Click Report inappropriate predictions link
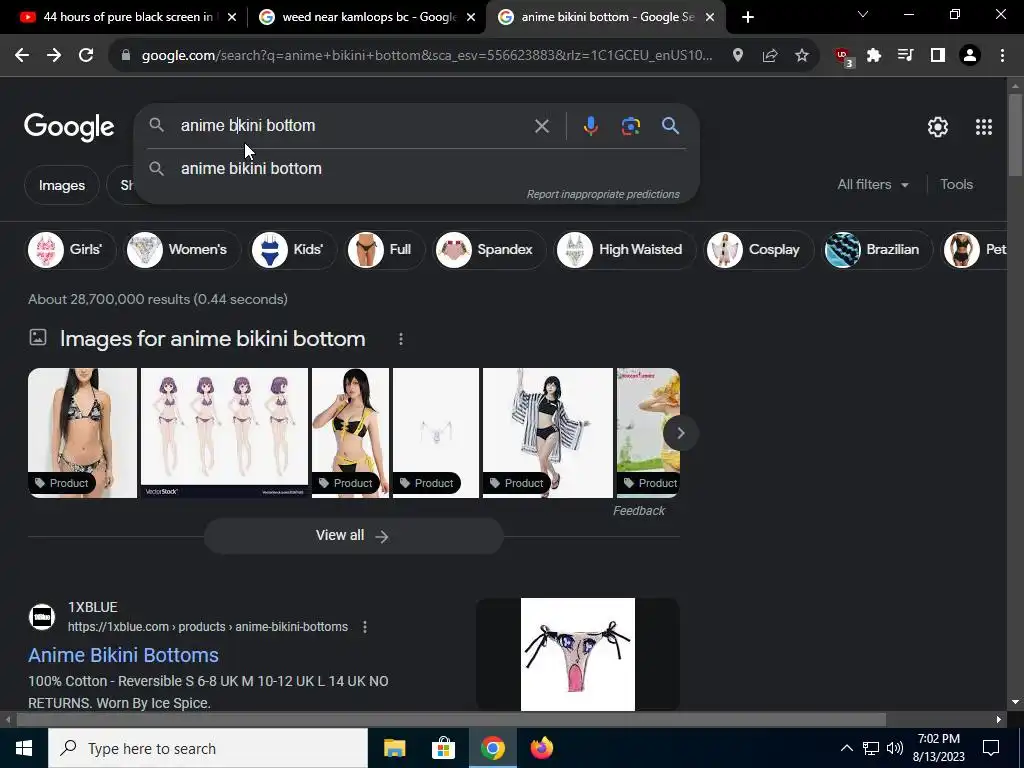The image size is (1024, 768). (x=603, y=194)
